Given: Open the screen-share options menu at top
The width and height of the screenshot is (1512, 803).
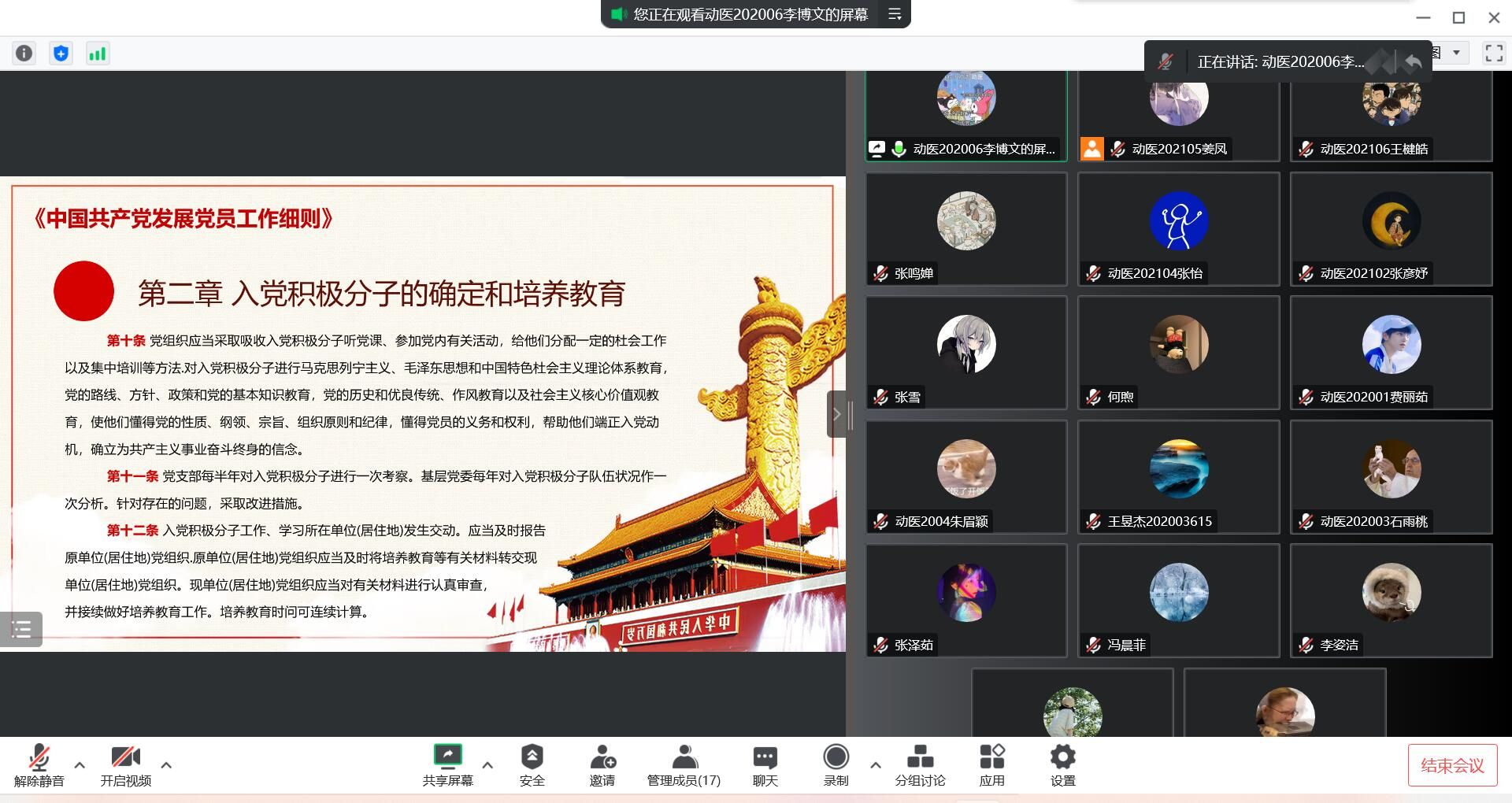Looking at the screenshot, I should 895,14.
